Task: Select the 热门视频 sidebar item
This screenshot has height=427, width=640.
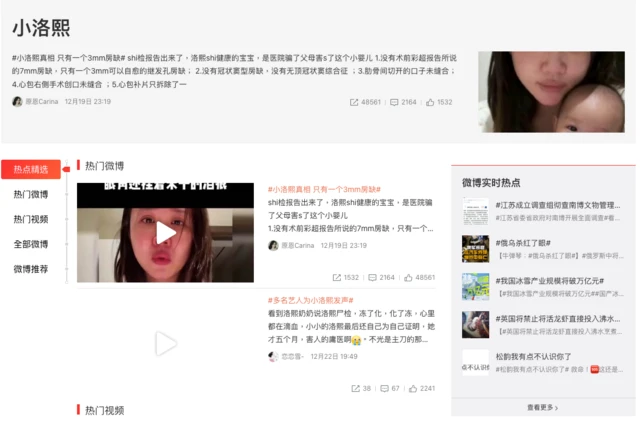Action: point(31,219)
